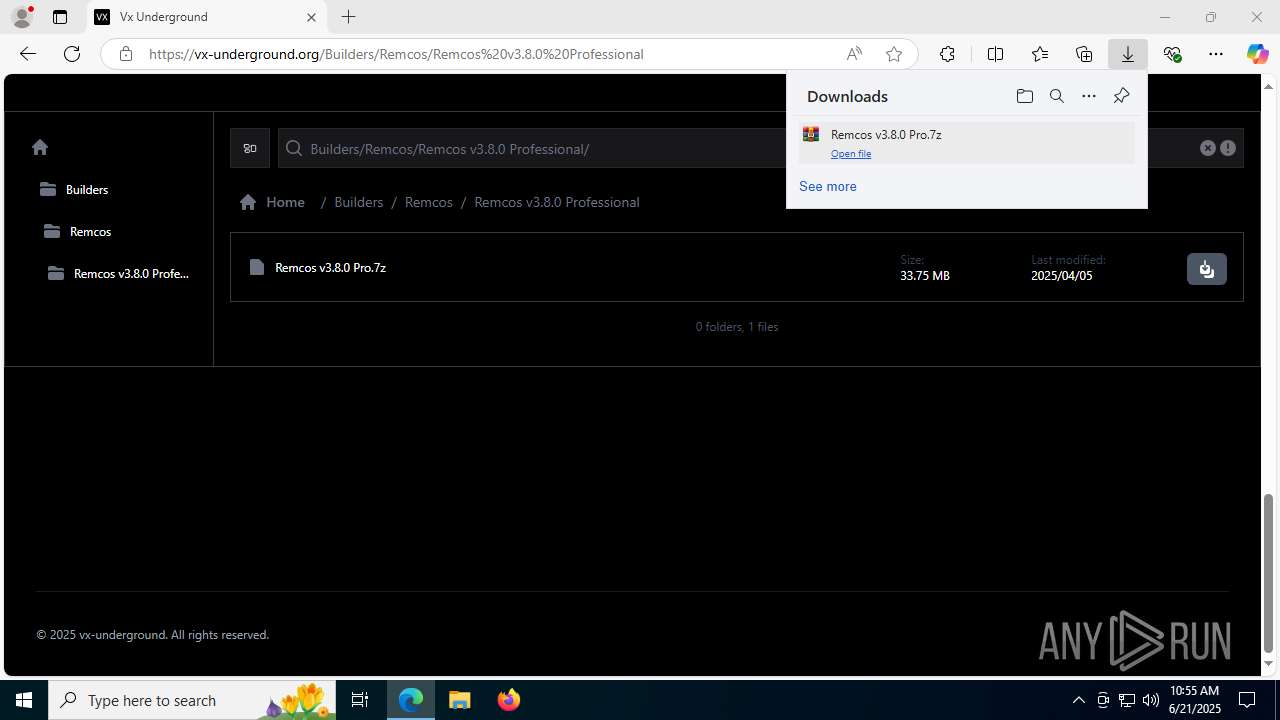Screen dimensions: 1280x720
Task: Add this page to favorites star
Action: 894,54
